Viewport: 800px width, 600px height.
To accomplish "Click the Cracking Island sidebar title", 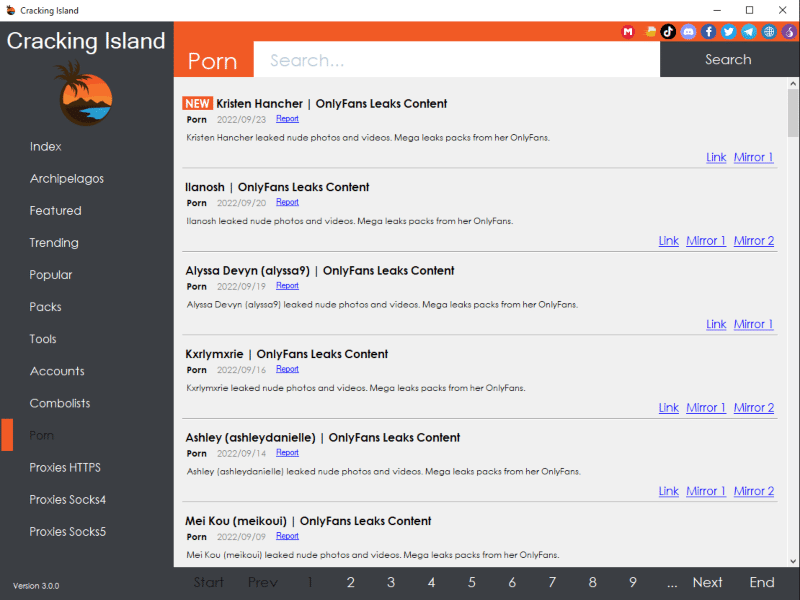I will point(86,41).
